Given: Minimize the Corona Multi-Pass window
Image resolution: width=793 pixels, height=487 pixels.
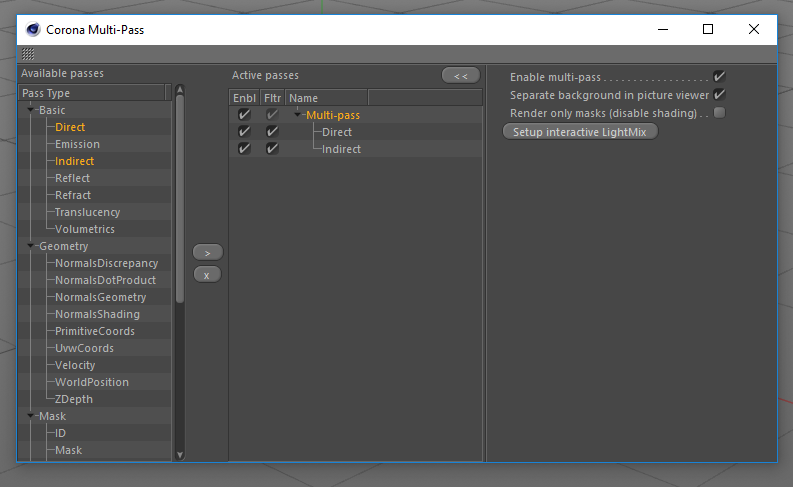Looking at the screenshot, I should pyautogui.click(x=663, y=30).
